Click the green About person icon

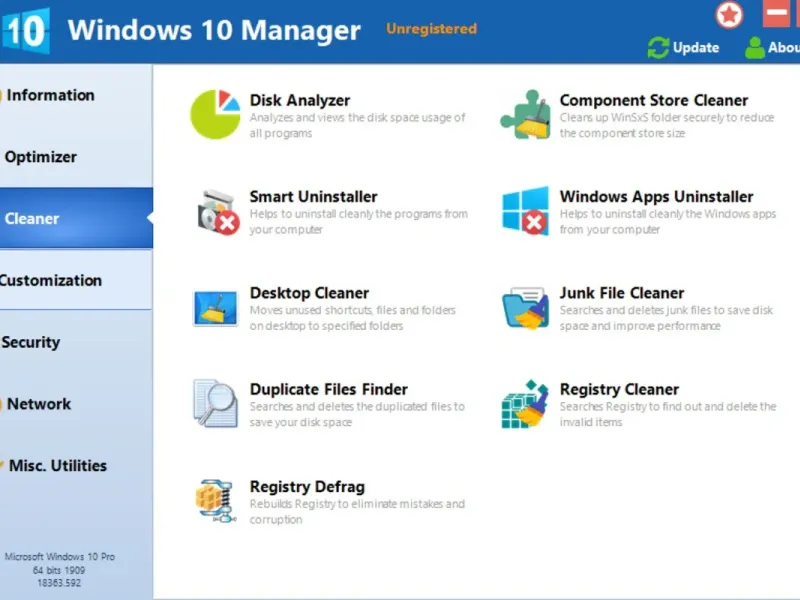coord(754,48)
